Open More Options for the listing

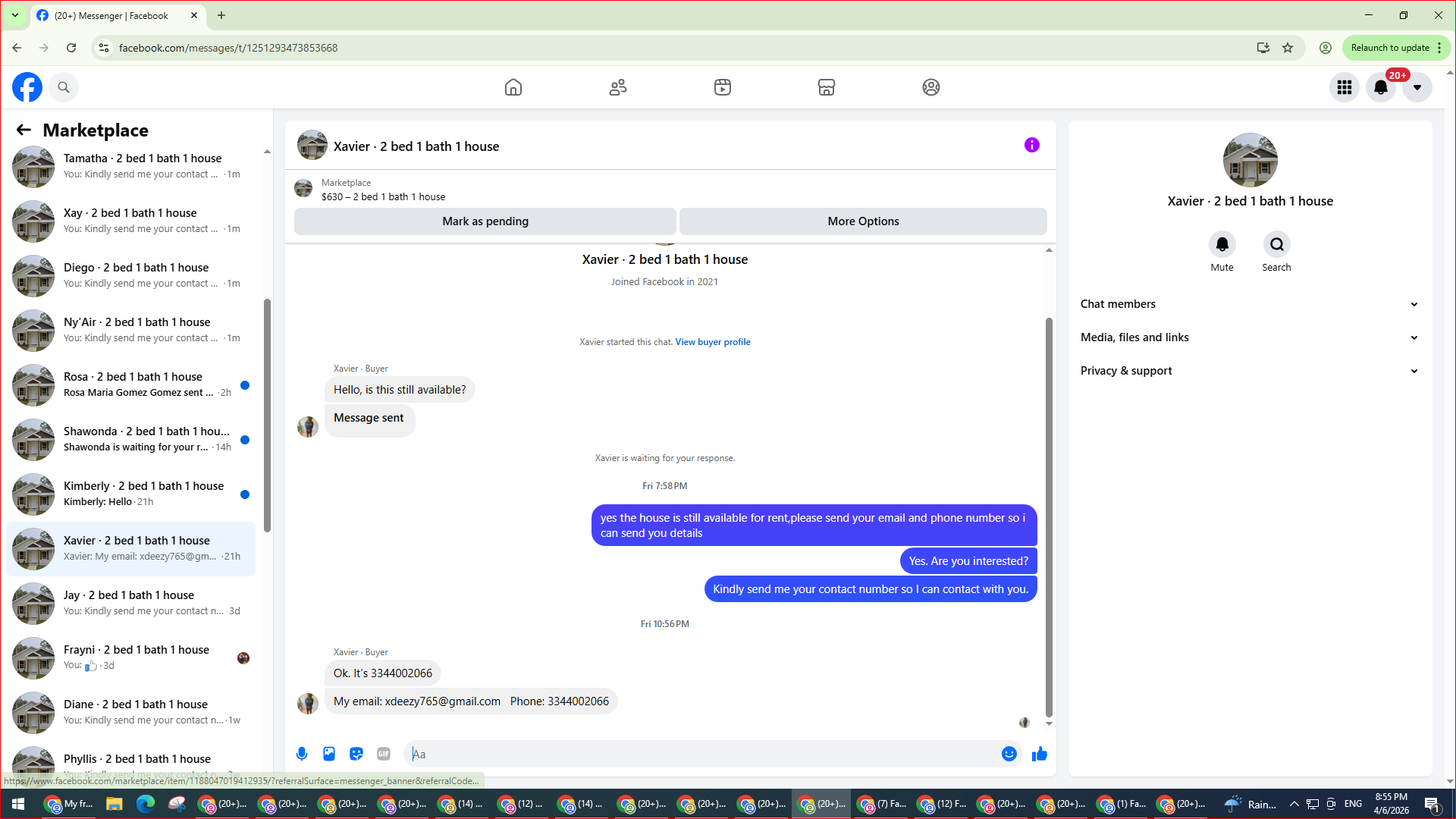pyautogui.click(x=863, y=221)
